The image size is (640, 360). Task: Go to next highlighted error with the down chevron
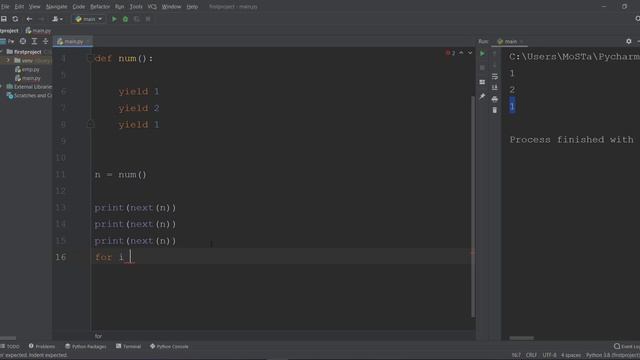(470, 53)
